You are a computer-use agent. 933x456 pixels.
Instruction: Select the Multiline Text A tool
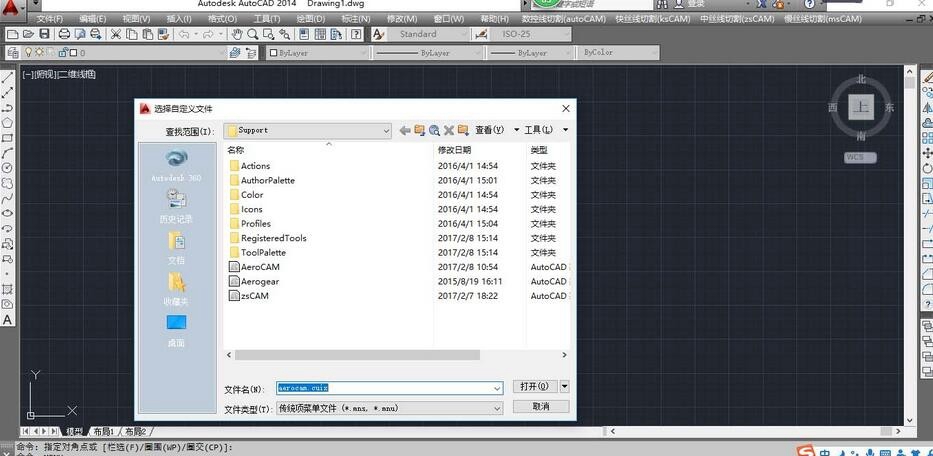(7, 320)
